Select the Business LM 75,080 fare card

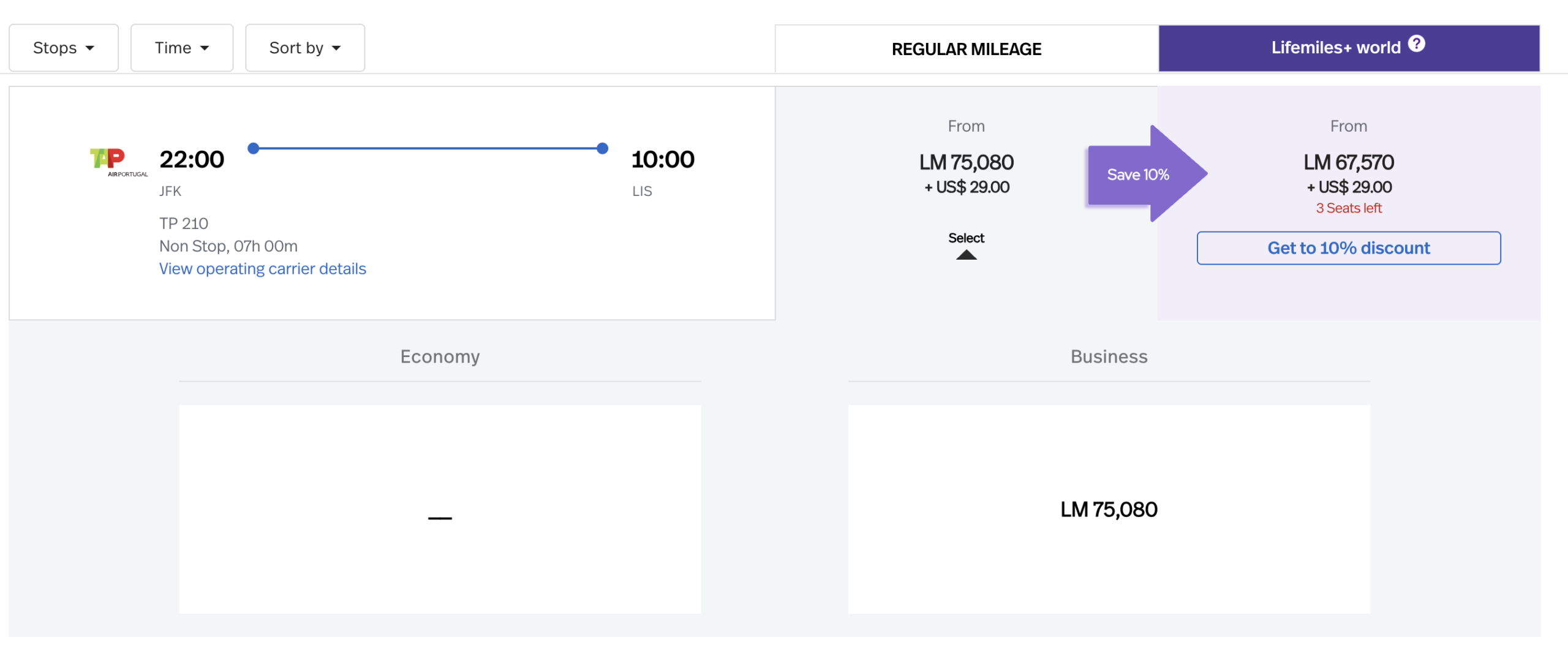pyautogui.click(x=1109, y=510)
